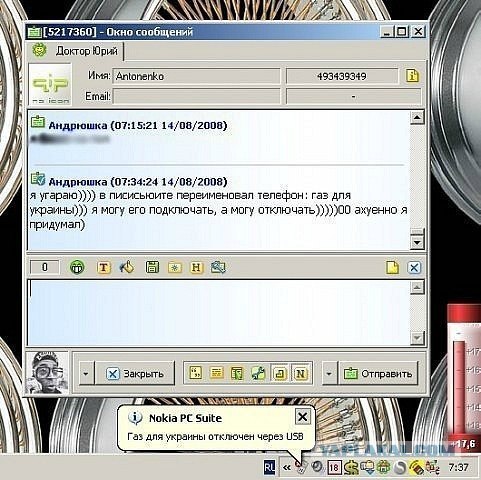Expand hidden tray icons chevron
The height and width of the screenshot is (480, 481).
coord(287,468)
